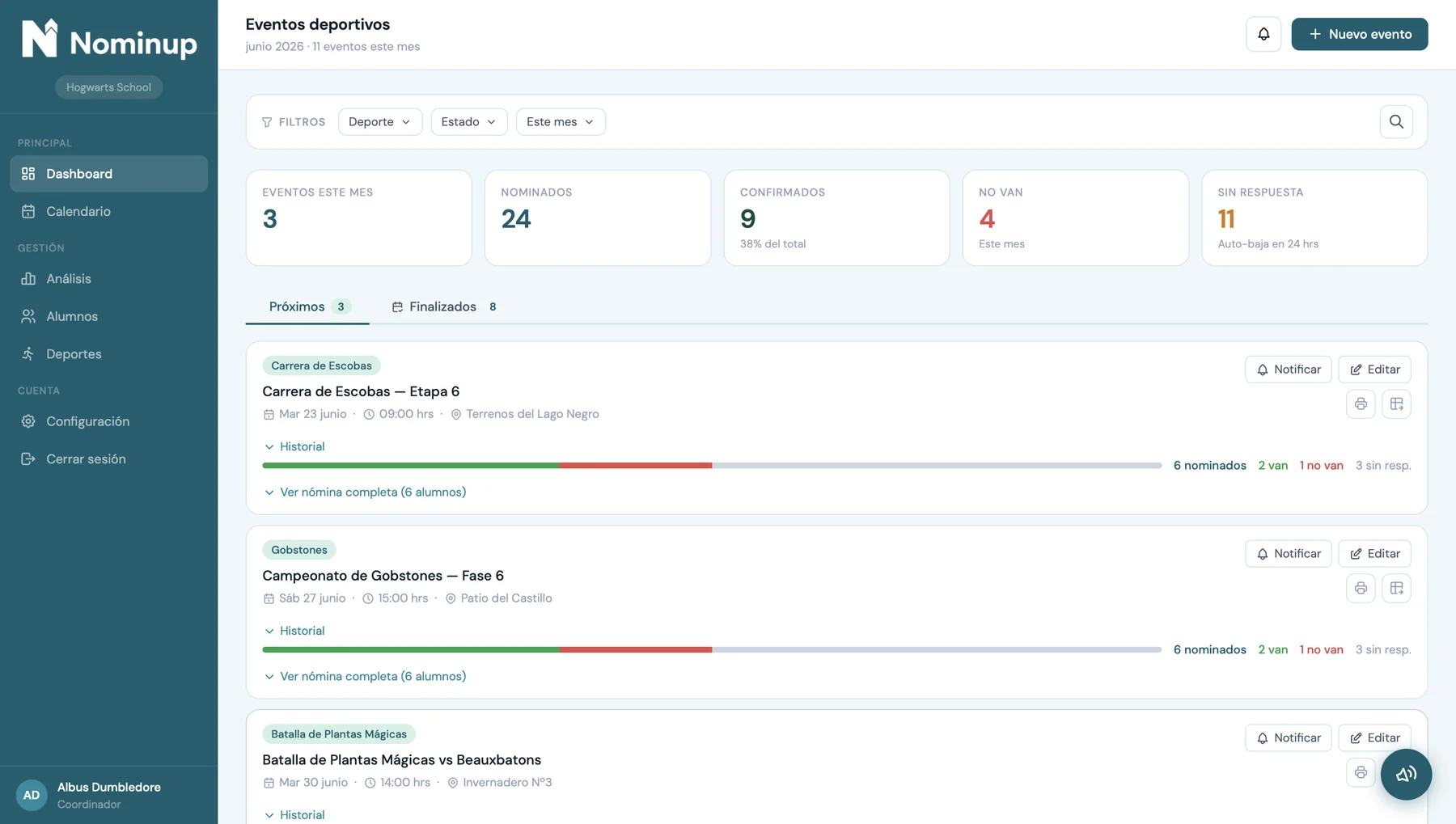Viewport: 1456px width, 824px height.
Task: Open notifications with the bell icon in the header
Action: tap(1263, 34)
